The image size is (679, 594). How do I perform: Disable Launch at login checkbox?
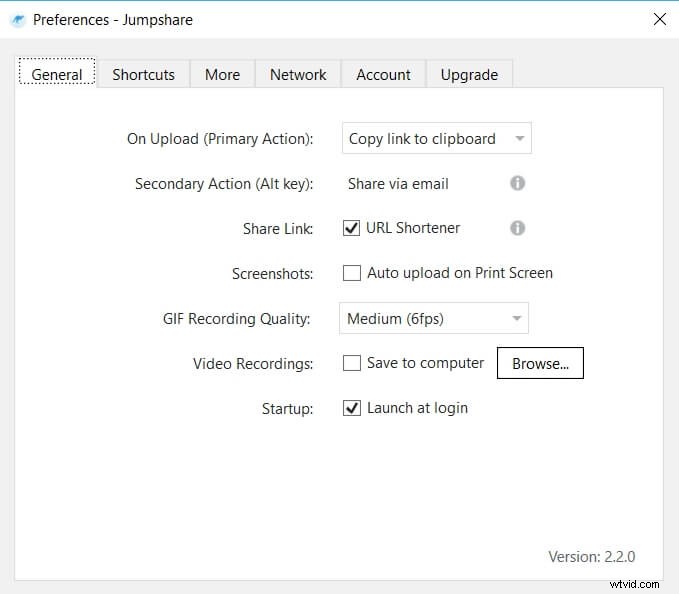[x=352, y=408]
